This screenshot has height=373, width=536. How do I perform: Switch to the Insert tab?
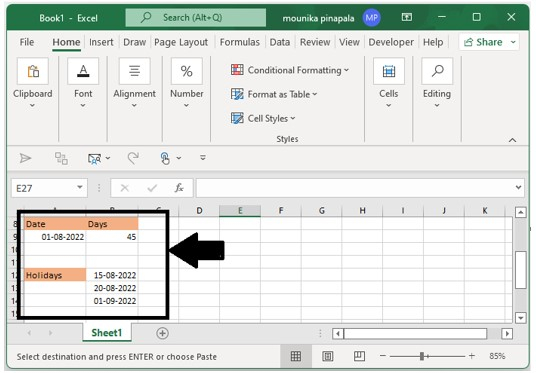click(101, 42)
